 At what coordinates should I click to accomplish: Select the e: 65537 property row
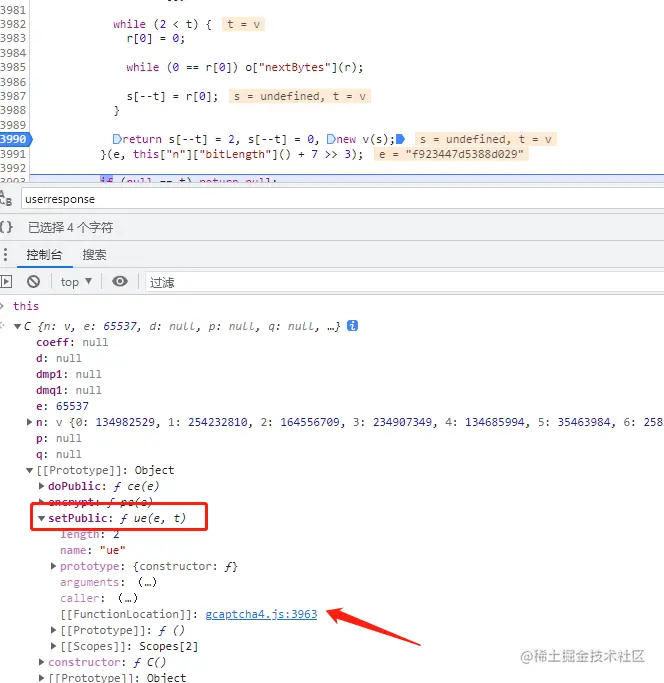tap(62, 406)
